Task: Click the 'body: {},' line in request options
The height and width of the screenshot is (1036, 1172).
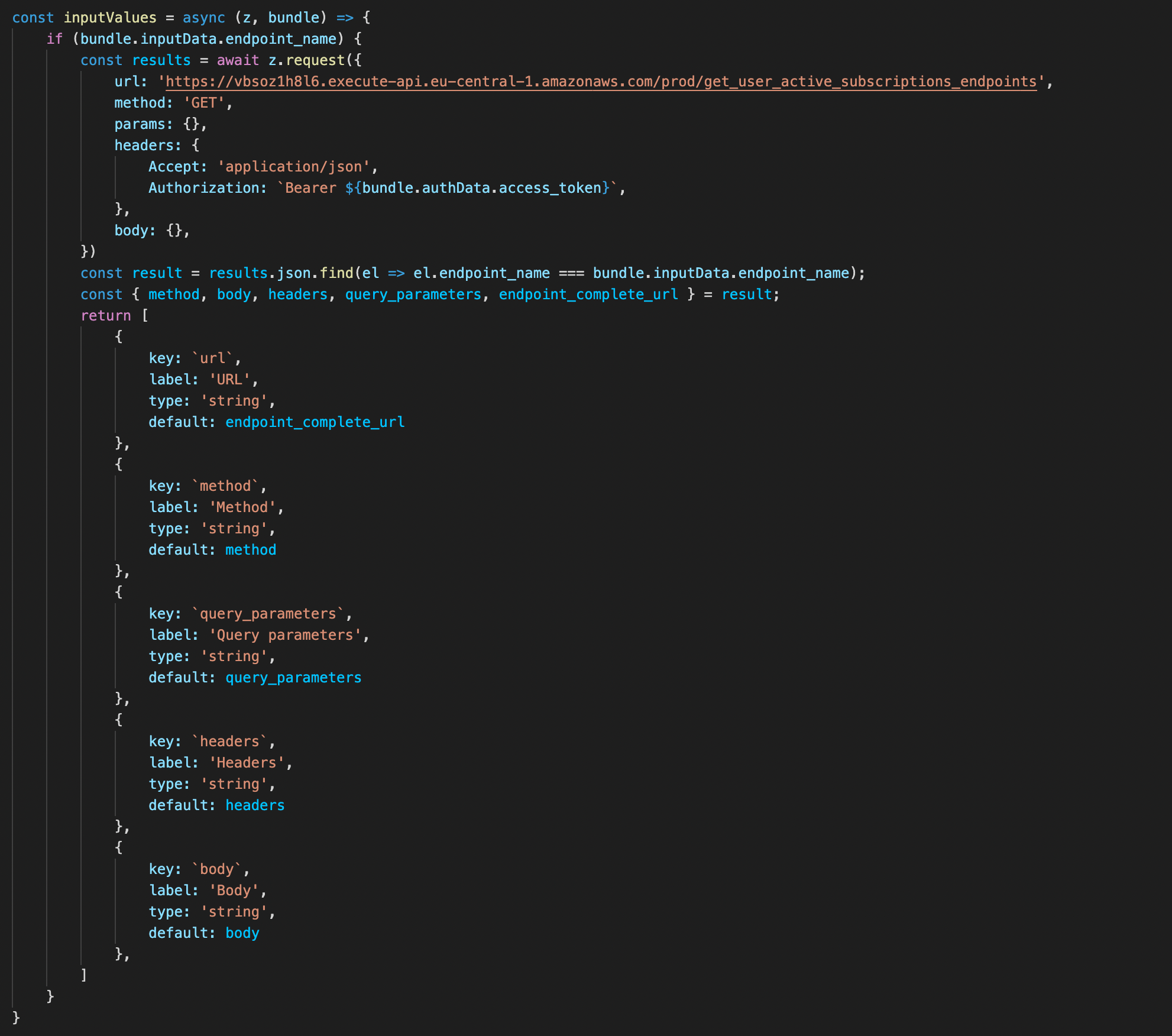Action: tap(153, 231)
